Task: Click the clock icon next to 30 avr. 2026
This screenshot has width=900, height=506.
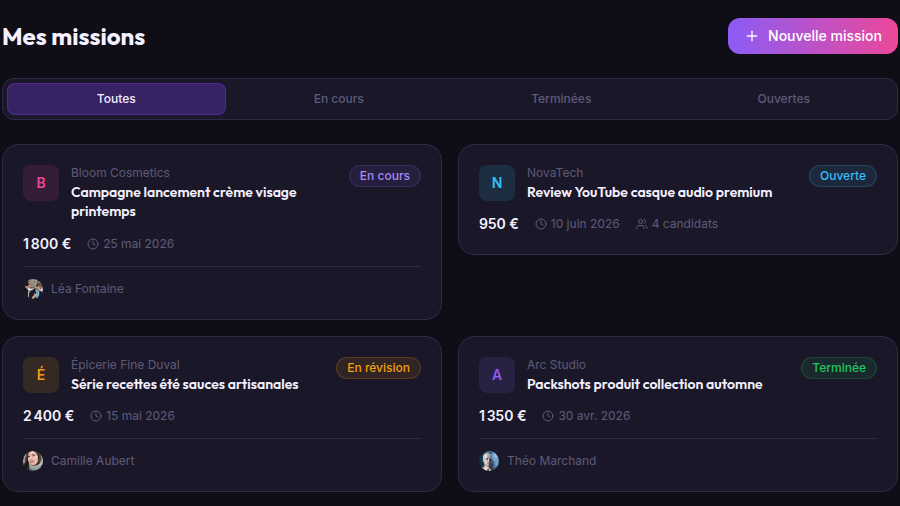Action: click(x=548, y=417)
